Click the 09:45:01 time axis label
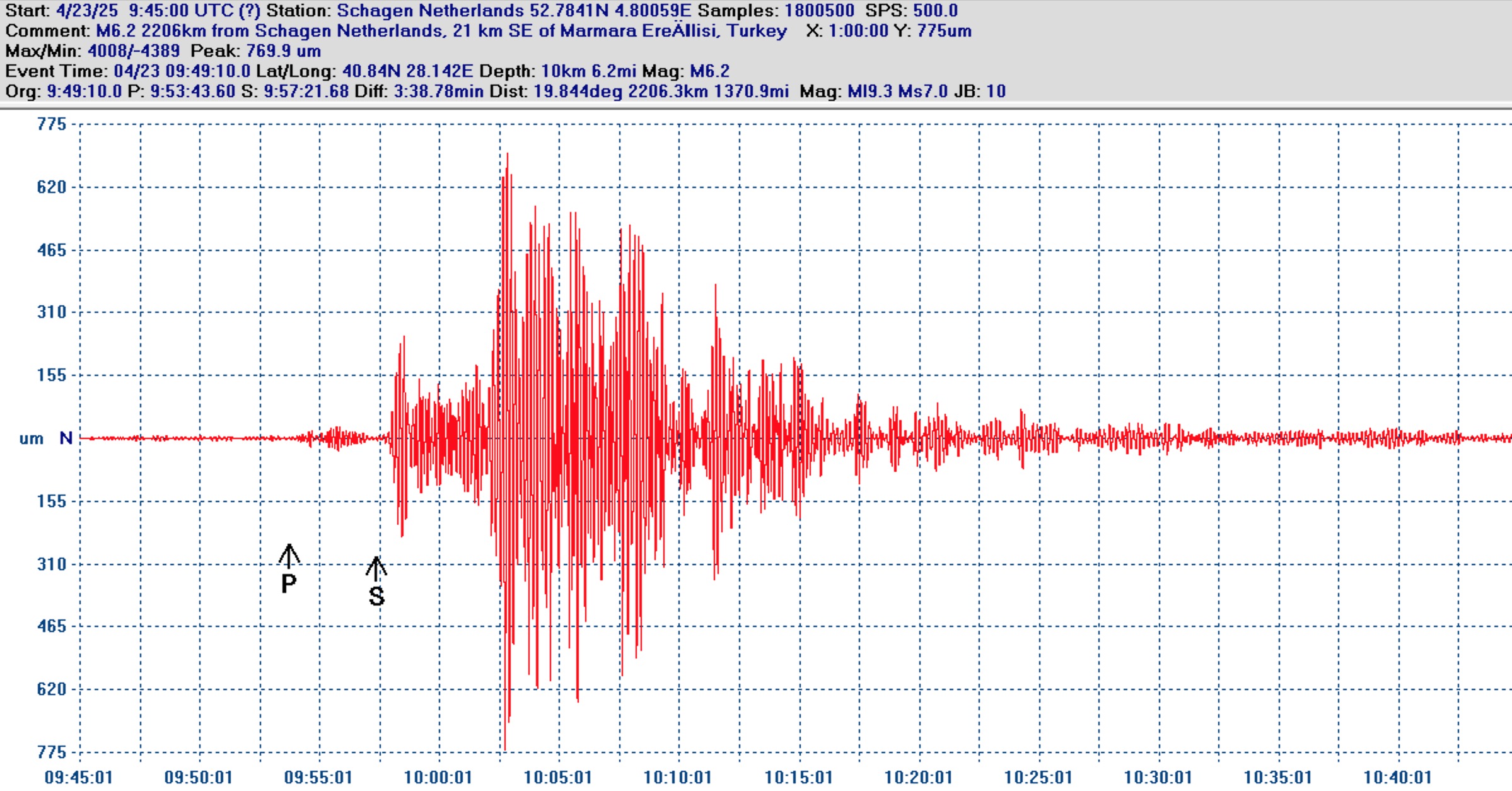 point(79,777)
